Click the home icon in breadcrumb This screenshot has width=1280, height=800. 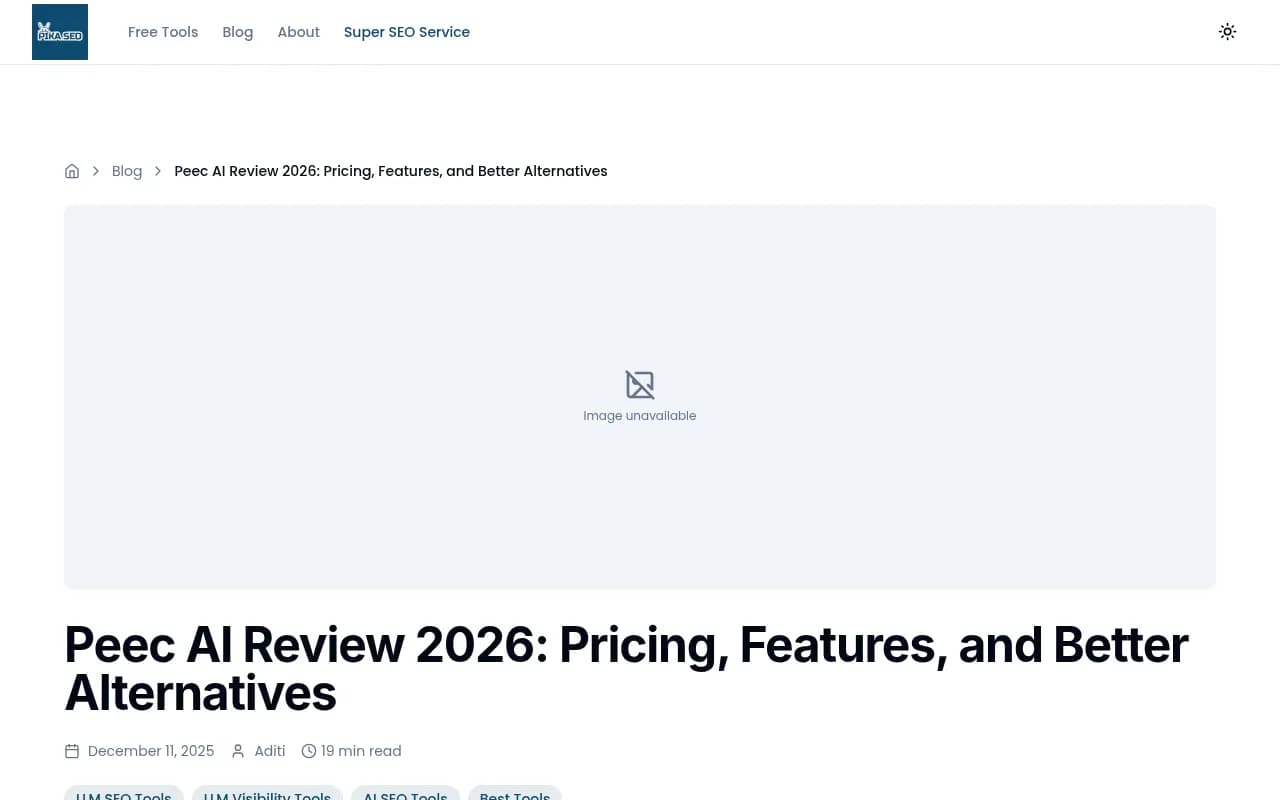(72, 171)
